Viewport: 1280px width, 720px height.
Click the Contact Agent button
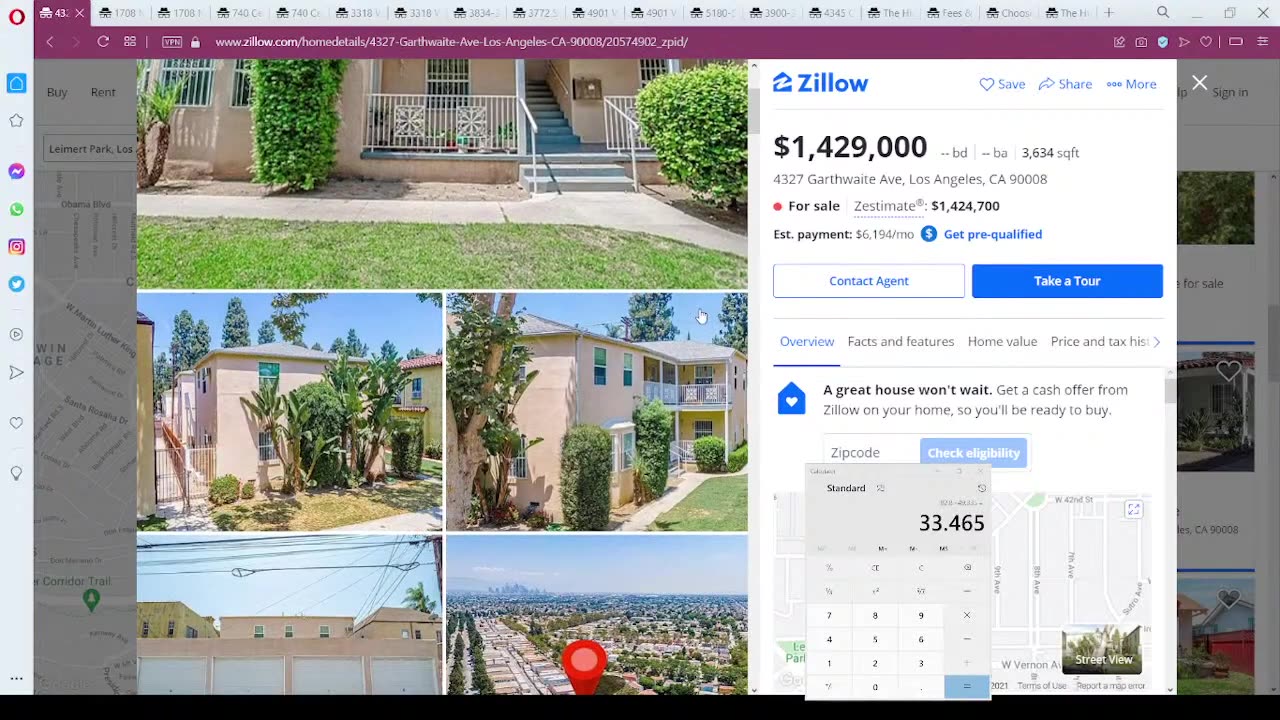pyautogui.click(x=869, y=281)
